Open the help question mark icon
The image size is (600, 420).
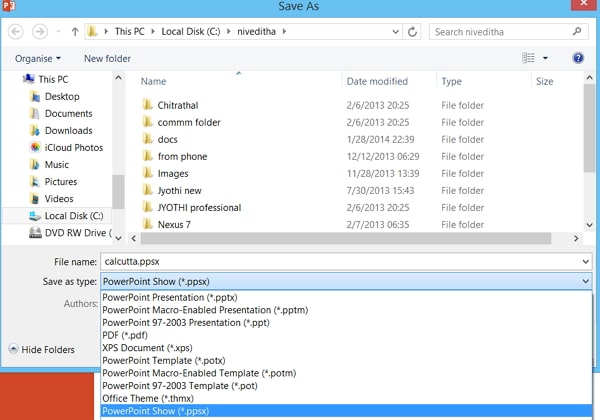click(x=578, y=58)
